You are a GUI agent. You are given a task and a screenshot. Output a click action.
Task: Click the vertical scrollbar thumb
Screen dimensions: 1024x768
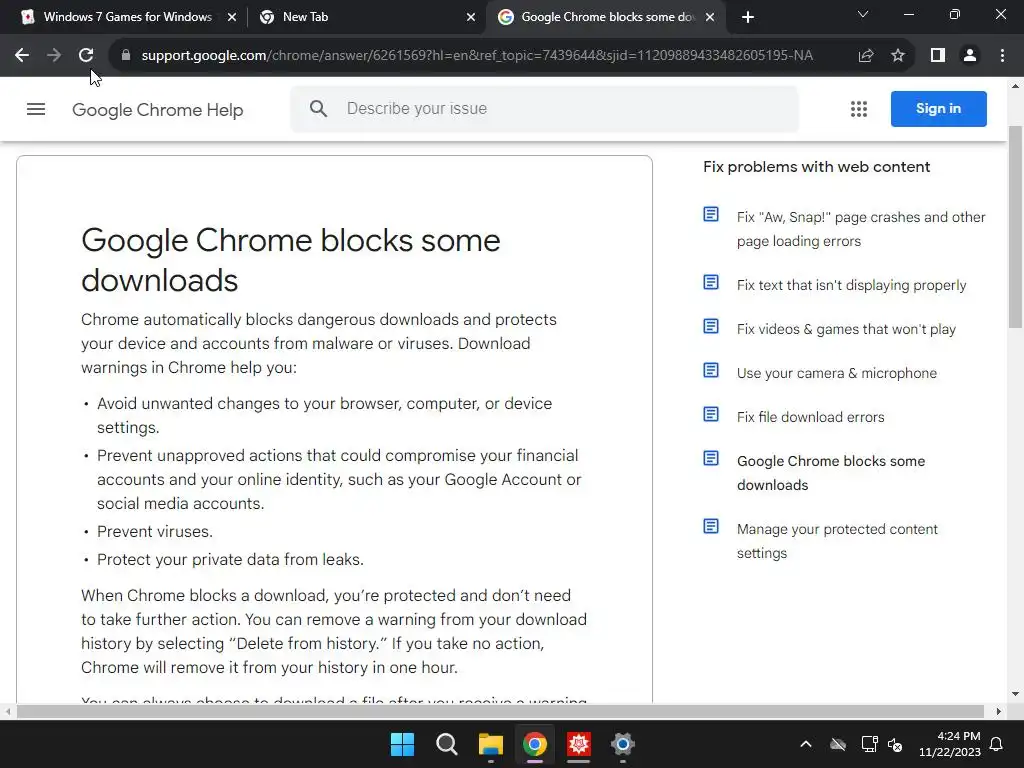click(1016, 227)
